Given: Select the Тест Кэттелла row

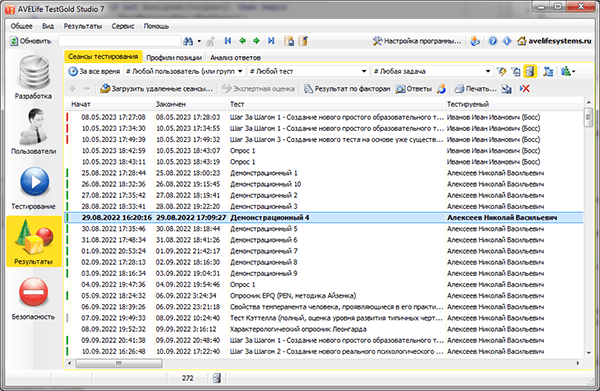Looking at the screenshot, I should (324, 318).
